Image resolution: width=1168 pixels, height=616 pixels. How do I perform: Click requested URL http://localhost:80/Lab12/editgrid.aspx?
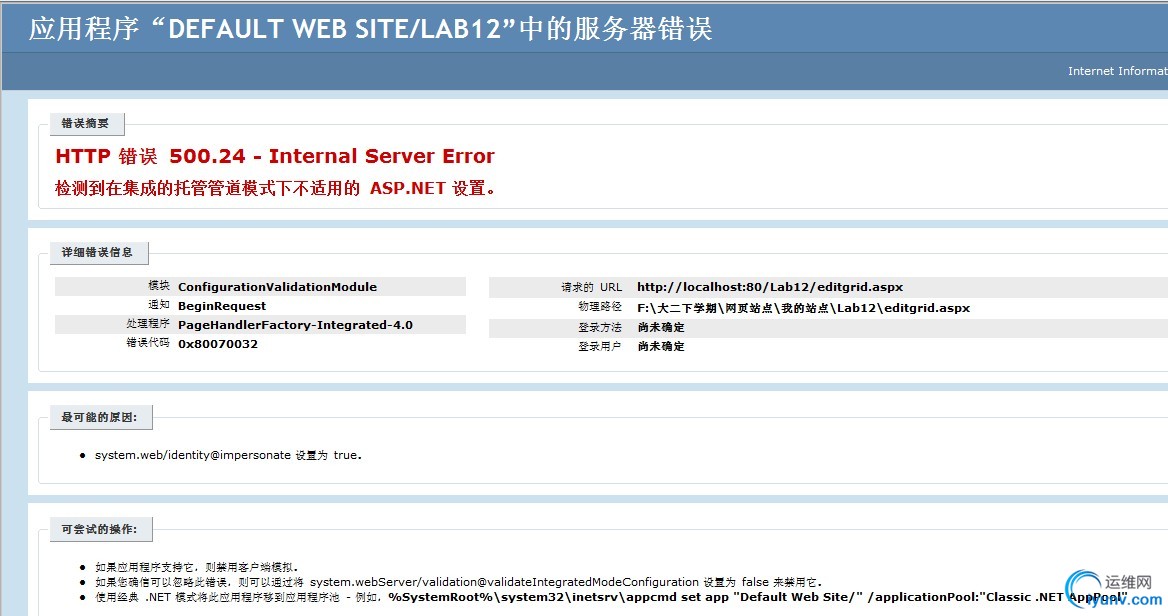point(769,287)
